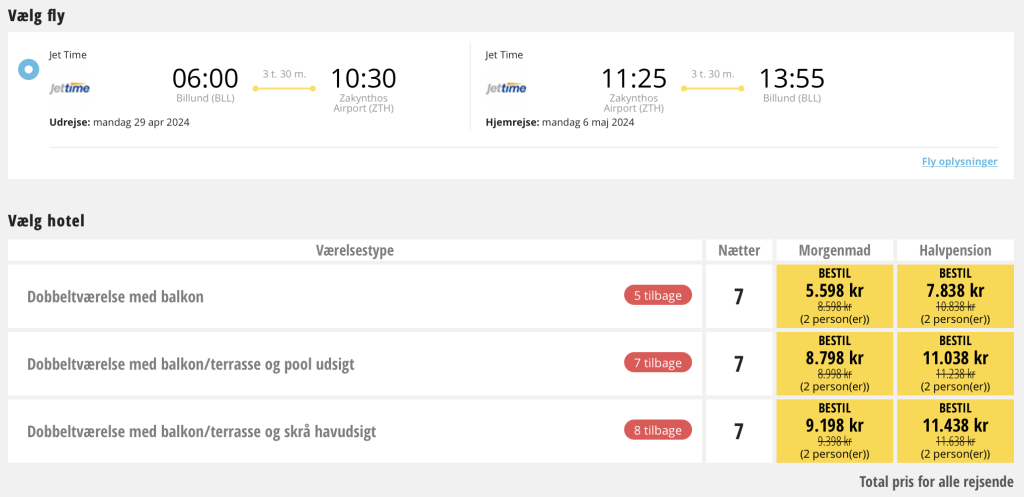Click the outbound Jet Time airline logo
1024x497 pixels.
[x=70, y=88]
